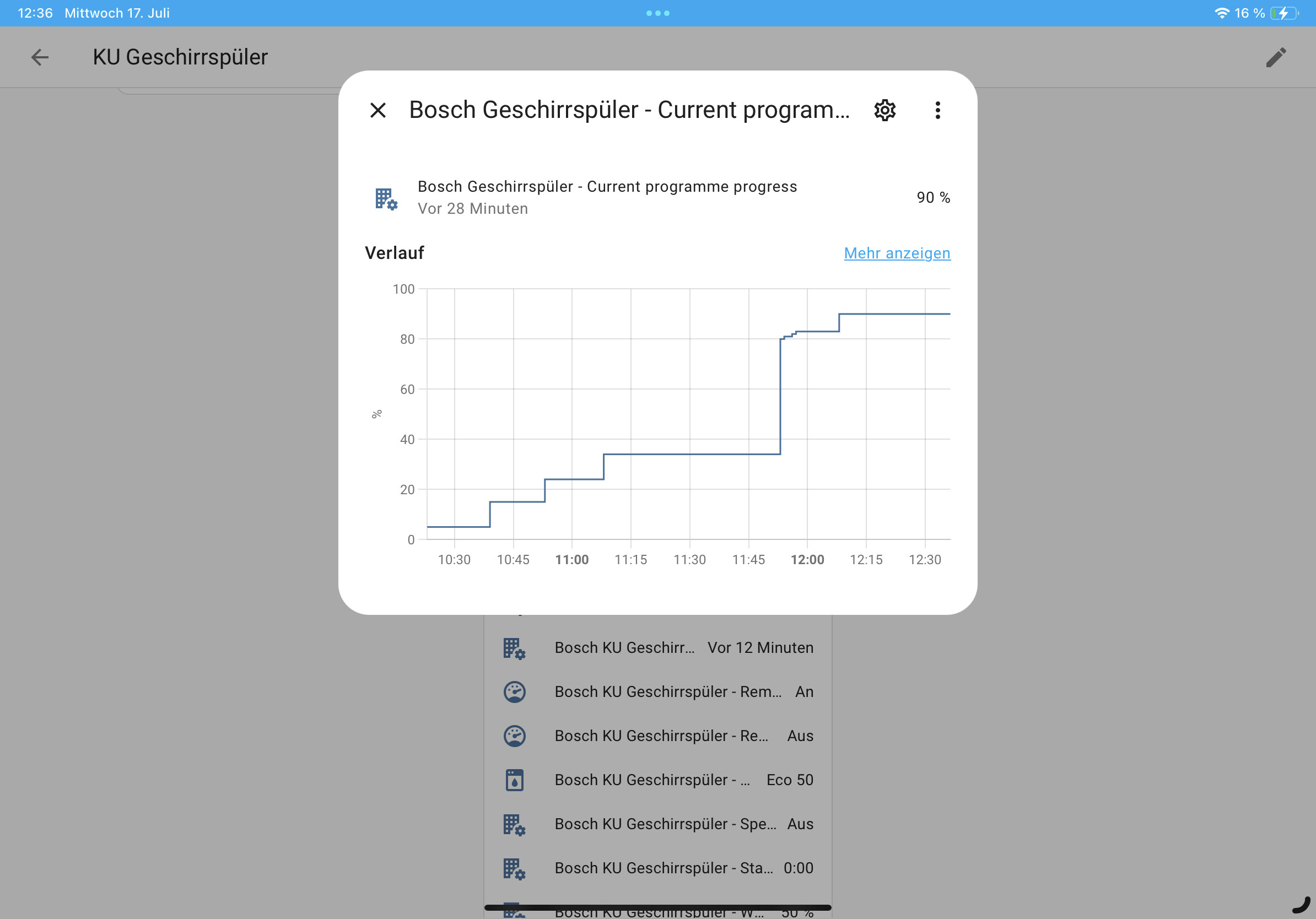Viewport: 1316px width, 919px height.
Task: Click the 11:00 axis label on chart
Action: tap(571, 559)
